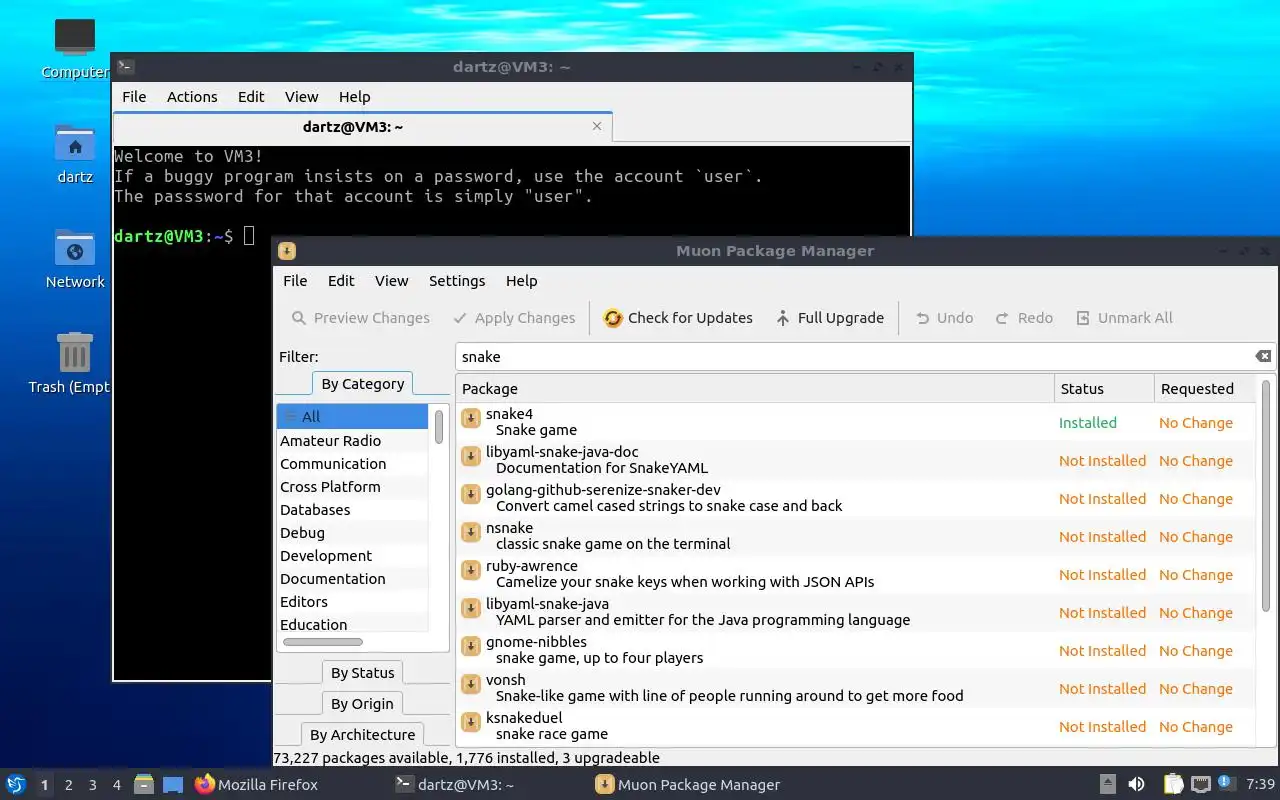Sort by the Requested column header
Image resolution: width=1280 pixels, height=800 pixels.
coord(1204,389)
